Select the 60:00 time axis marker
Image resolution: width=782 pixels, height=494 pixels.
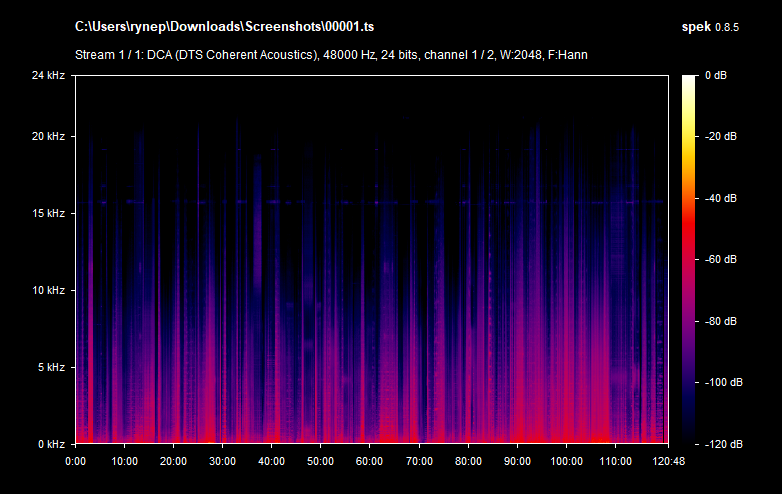coord(369,461)
